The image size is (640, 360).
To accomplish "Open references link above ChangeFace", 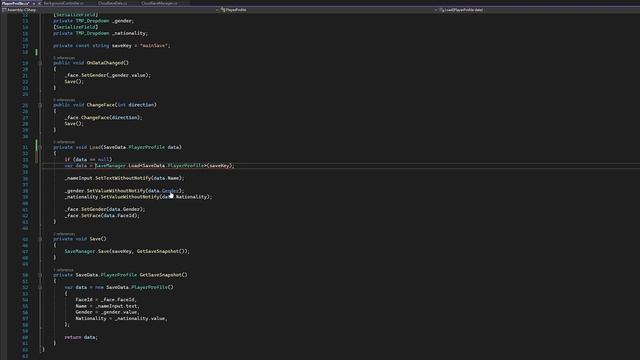I will [64, 100].
